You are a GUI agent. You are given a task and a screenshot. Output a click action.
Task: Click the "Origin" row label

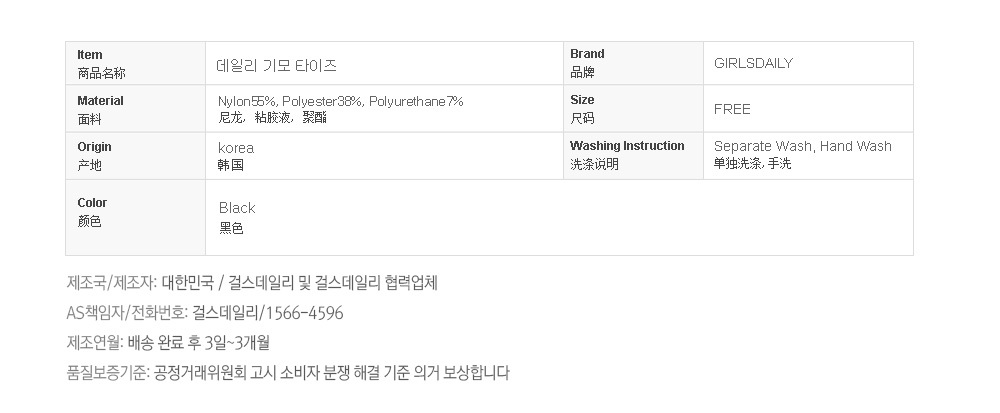coord(94,147)
